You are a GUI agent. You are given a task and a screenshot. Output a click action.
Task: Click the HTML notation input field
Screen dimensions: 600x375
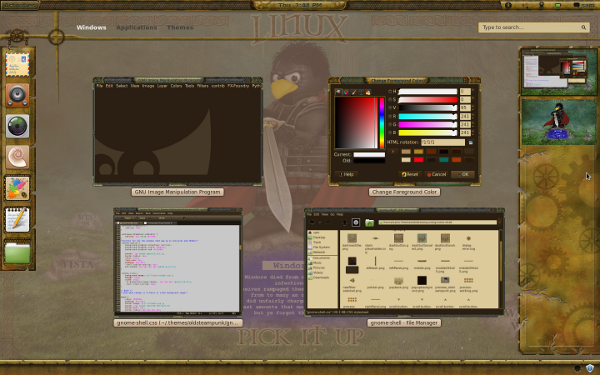(x=443, y=142)
